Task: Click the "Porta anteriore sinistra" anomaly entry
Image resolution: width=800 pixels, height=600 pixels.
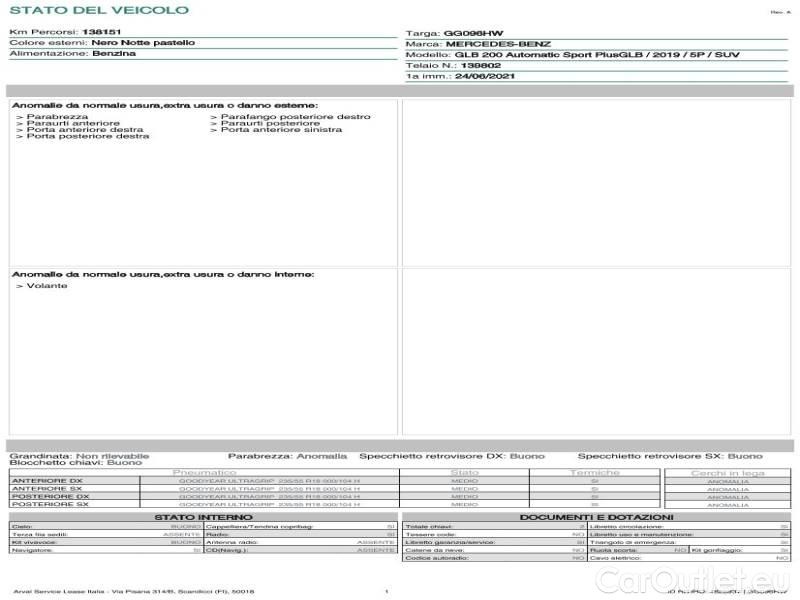Action: tap(281, 130)
